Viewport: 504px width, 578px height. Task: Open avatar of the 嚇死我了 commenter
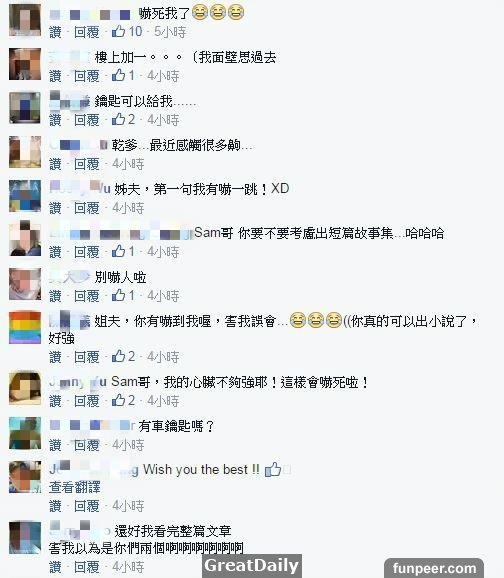tap(25, 20)
